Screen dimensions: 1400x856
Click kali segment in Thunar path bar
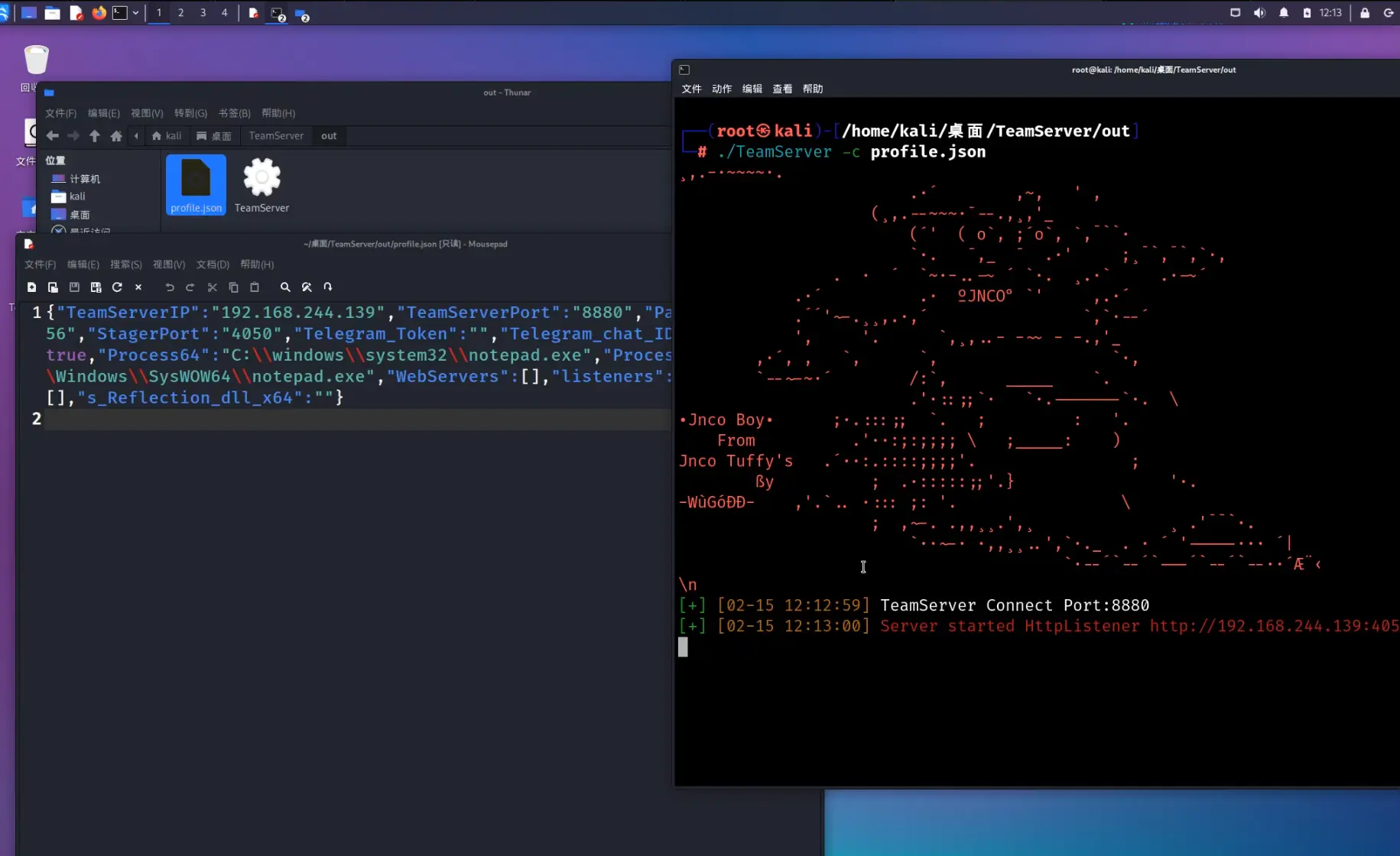[x=167, y=136]
